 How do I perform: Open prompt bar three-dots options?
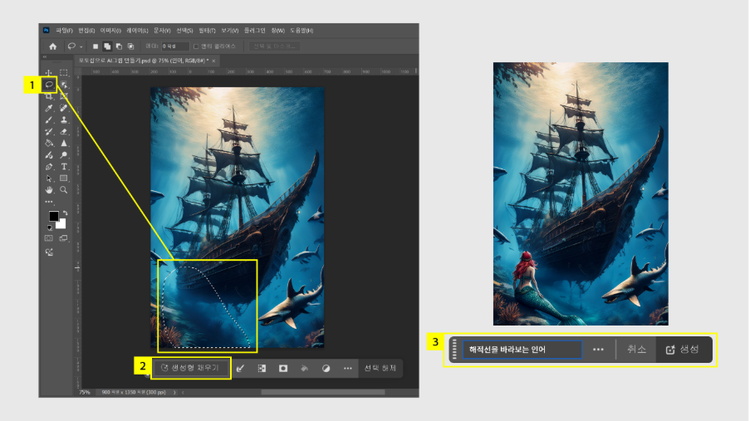[598, 350]
